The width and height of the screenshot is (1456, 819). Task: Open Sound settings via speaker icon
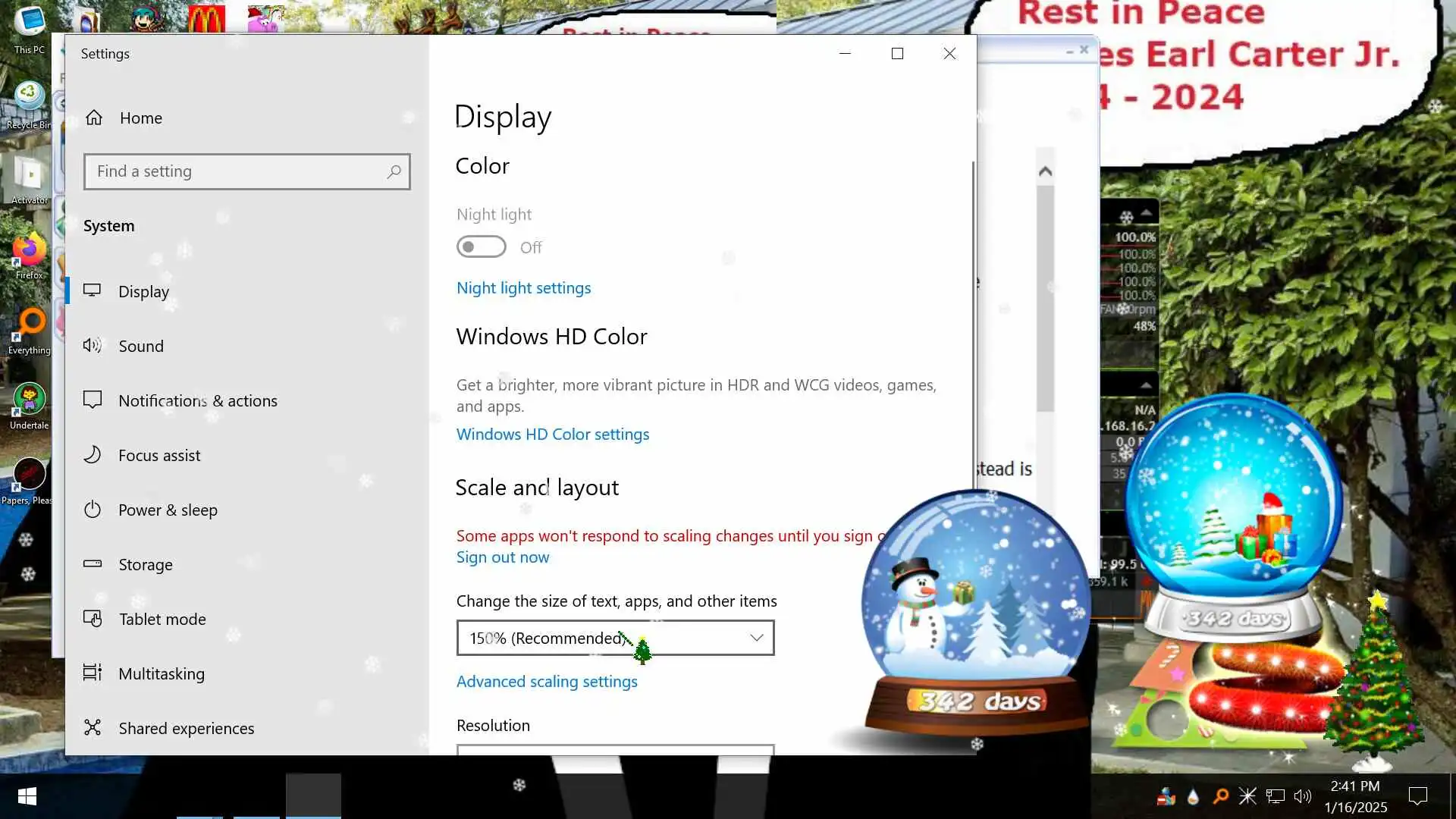(x=93, y=346)
